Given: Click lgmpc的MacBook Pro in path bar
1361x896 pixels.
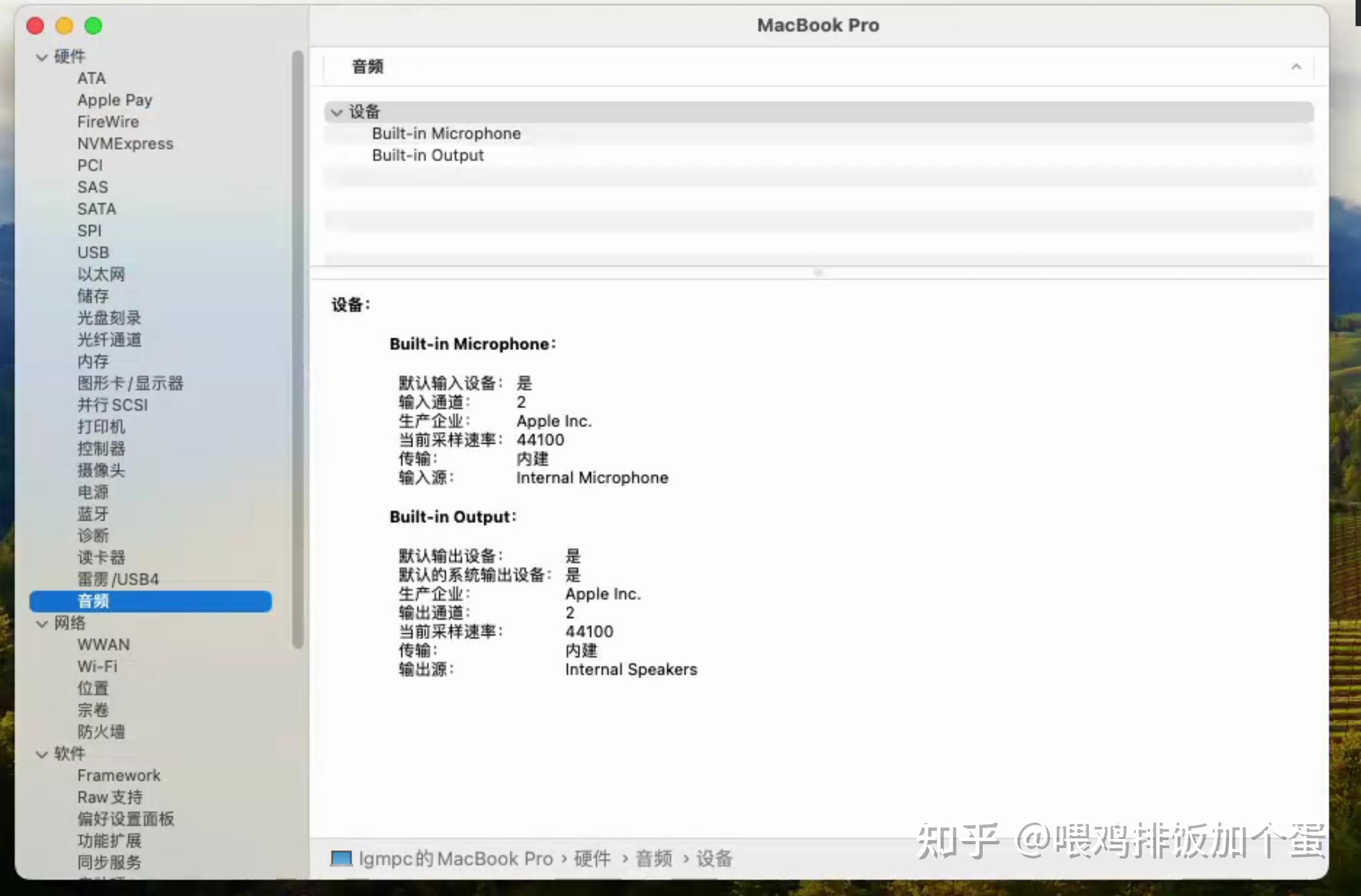Looking at the screenshot, I should point(456,859).
